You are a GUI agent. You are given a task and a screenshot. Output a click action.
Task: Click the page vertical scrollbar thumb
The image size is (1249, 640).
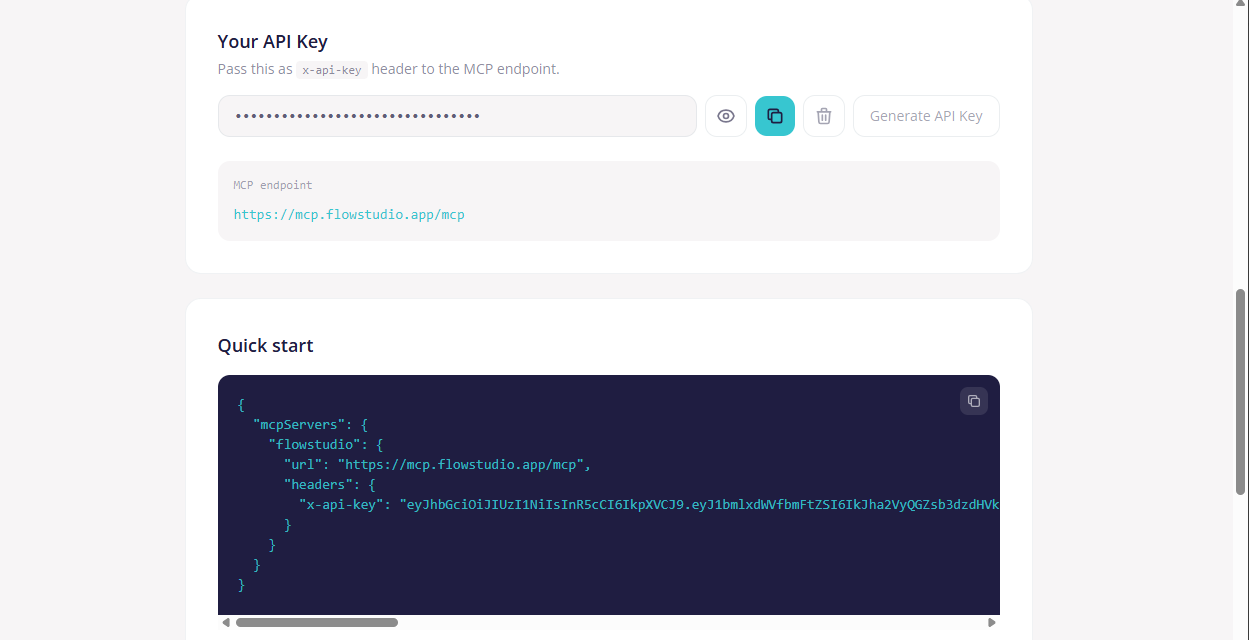click(1241, 393)
